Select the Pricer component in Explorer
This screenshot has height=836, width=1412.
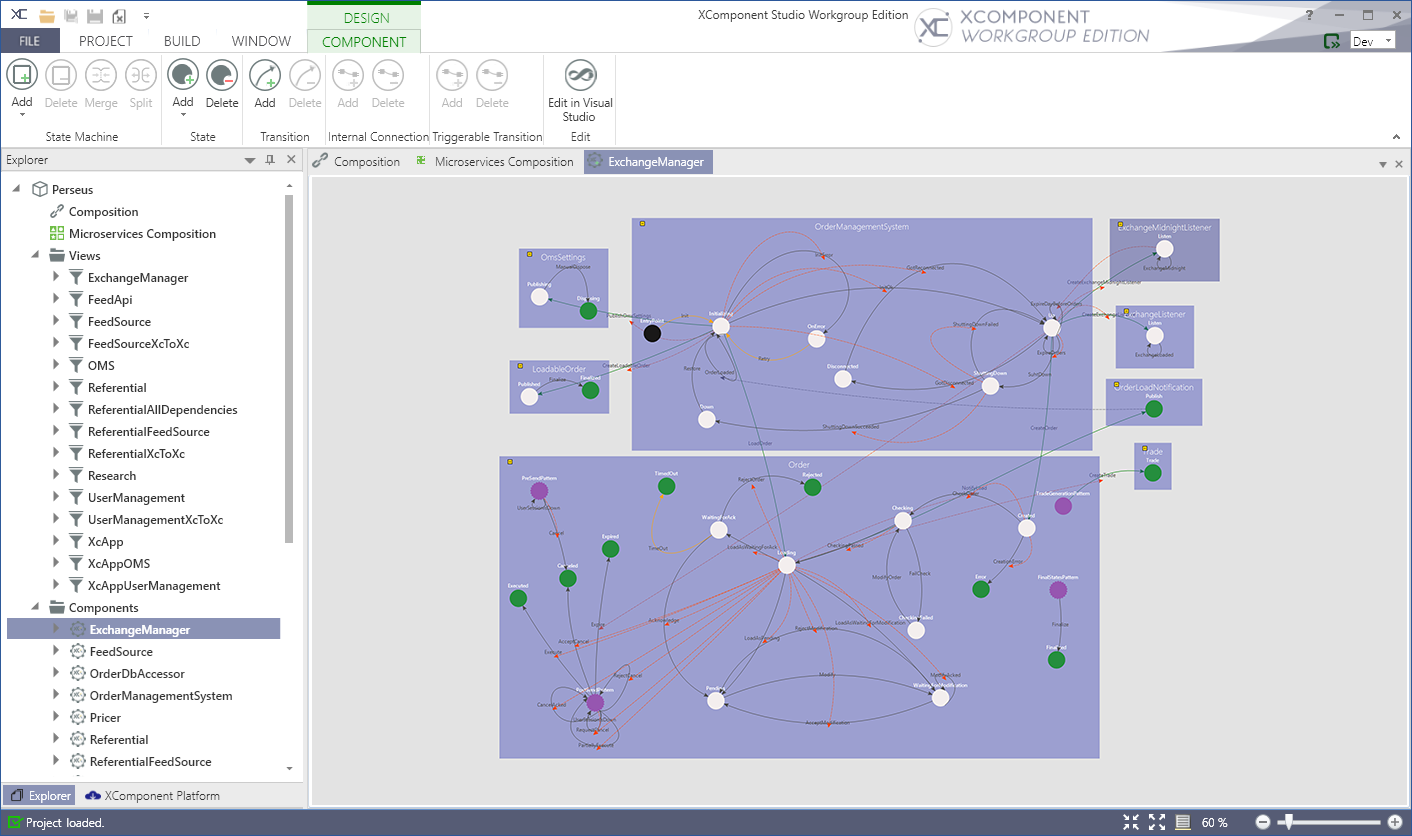105,718
